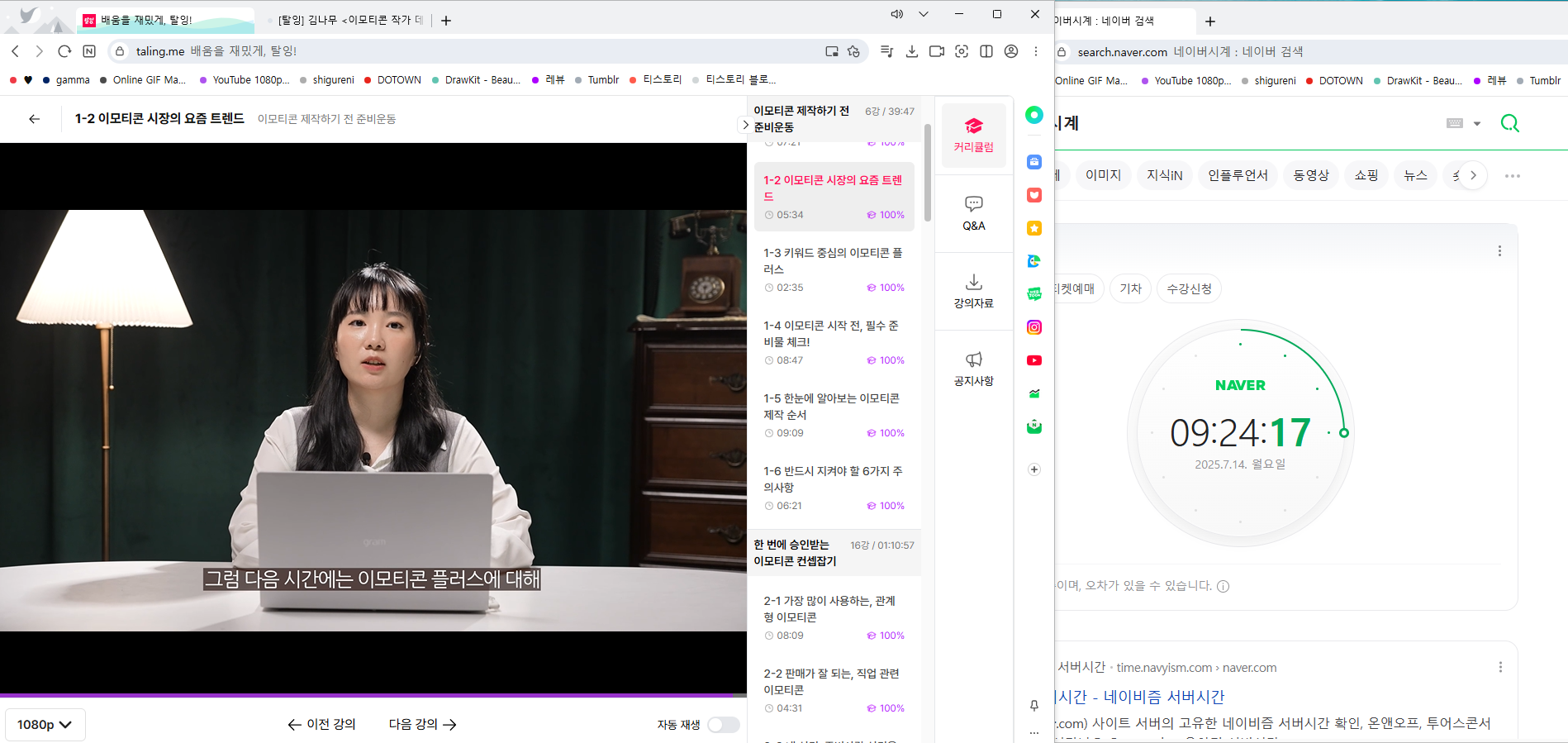Toggle the 자동 재생 autoplay switch

click(x=723, y=725)
